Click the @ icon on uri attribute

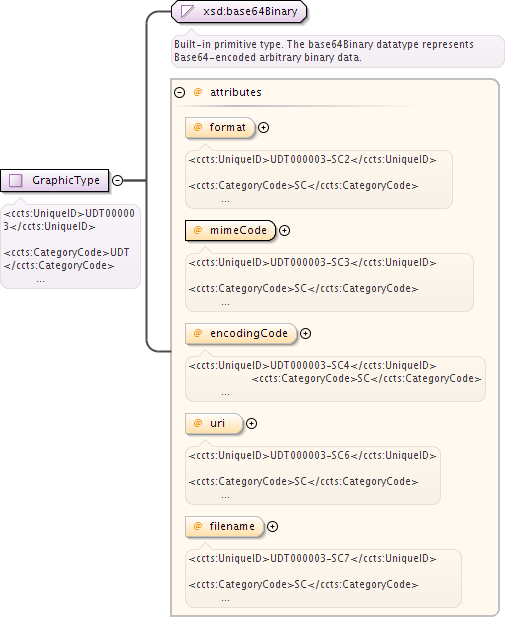click(198, 423)
